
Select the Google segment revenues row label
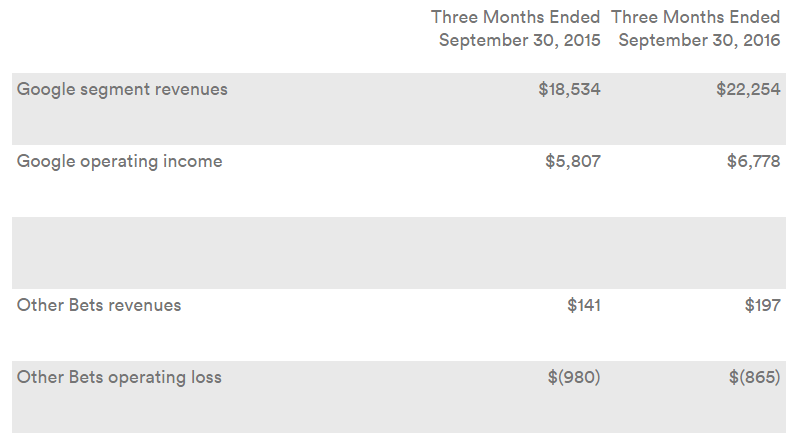point(122,90)
